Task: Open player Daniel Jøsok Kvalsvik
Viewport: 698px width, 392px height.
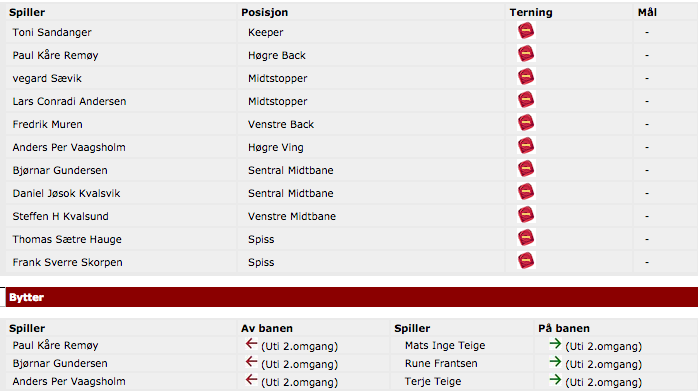Action: coord(66,194)
